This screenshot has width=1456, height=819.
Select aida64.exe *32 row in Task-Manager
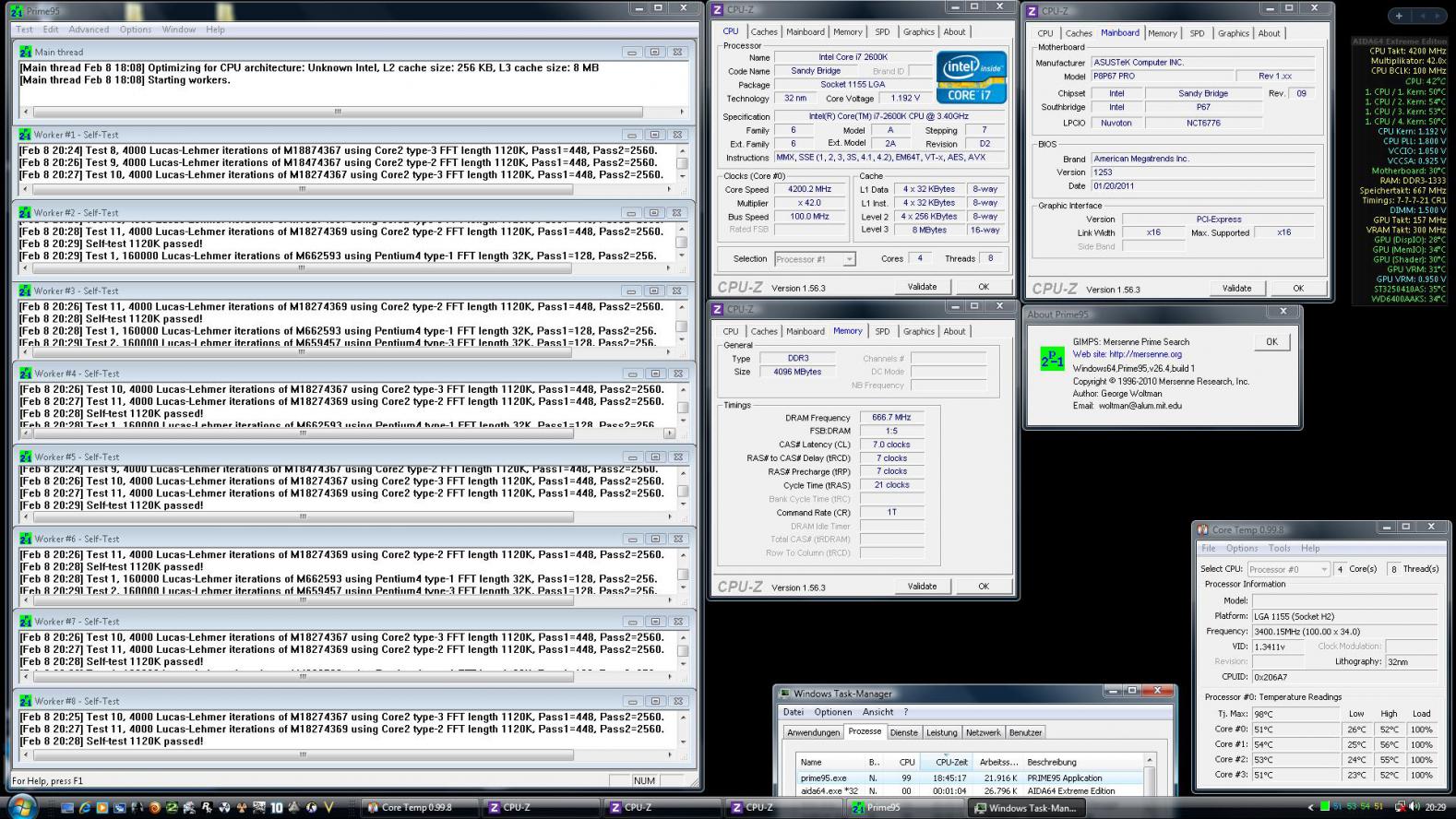pos(969,790)
